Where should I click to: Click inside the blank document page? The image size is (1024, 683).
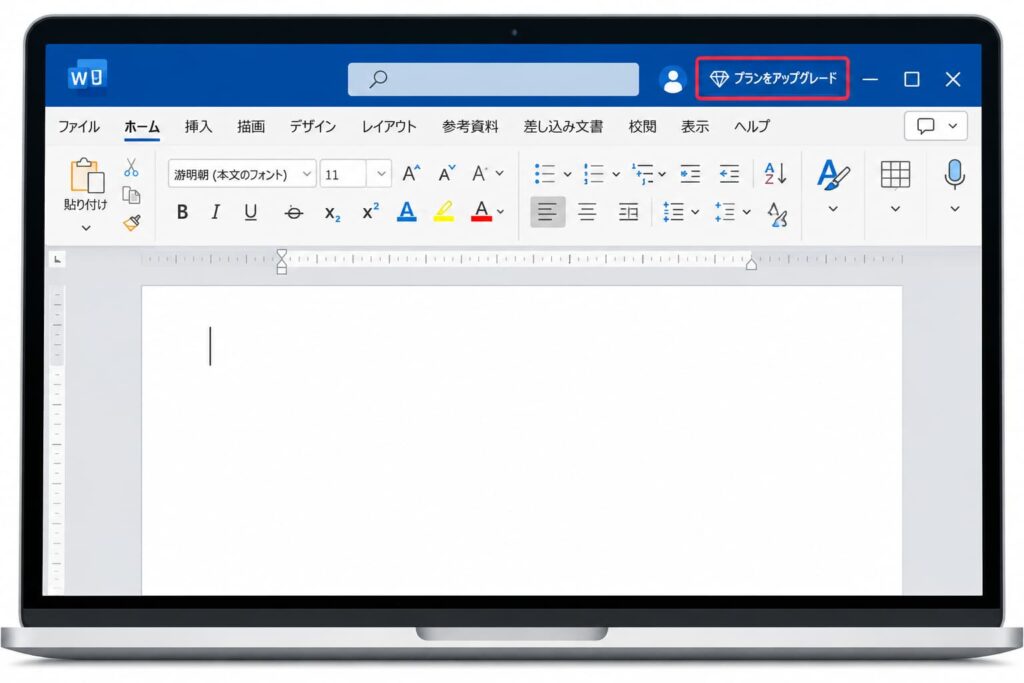(x=522, y=440)
